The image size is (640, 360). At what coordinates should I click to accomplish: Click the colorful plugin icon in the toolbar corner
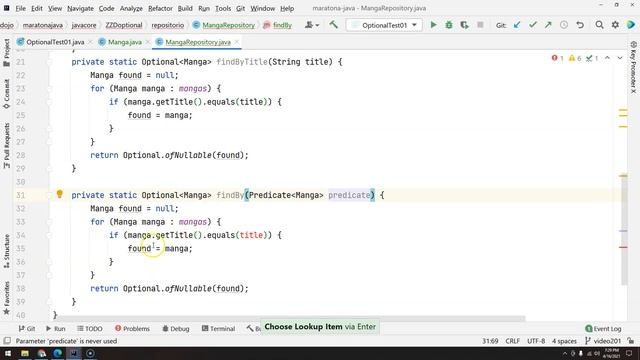pyautogui.click(x=631, y=25)
